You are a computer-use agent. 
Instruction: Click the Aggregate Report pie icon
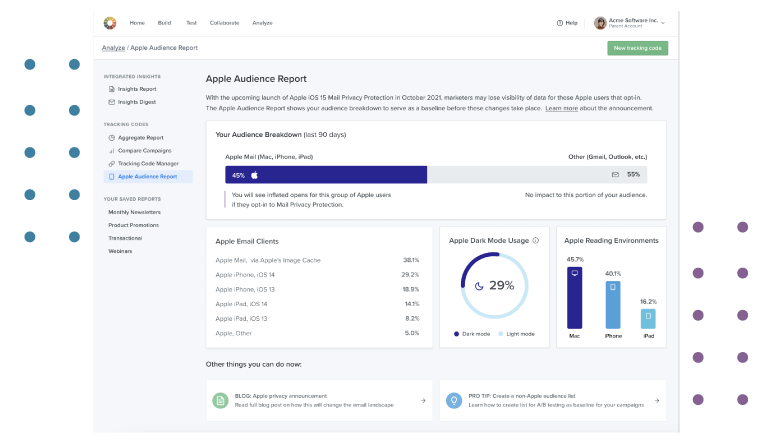112,138
